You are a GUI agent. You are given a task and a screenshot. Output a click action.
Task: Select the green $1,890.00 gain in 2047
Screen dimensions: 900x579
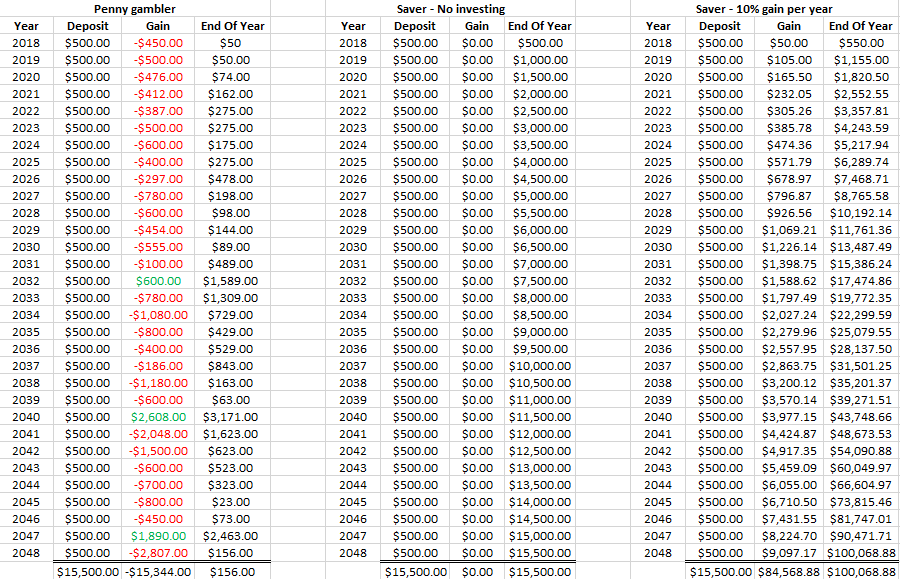click(x=158, y=535)
